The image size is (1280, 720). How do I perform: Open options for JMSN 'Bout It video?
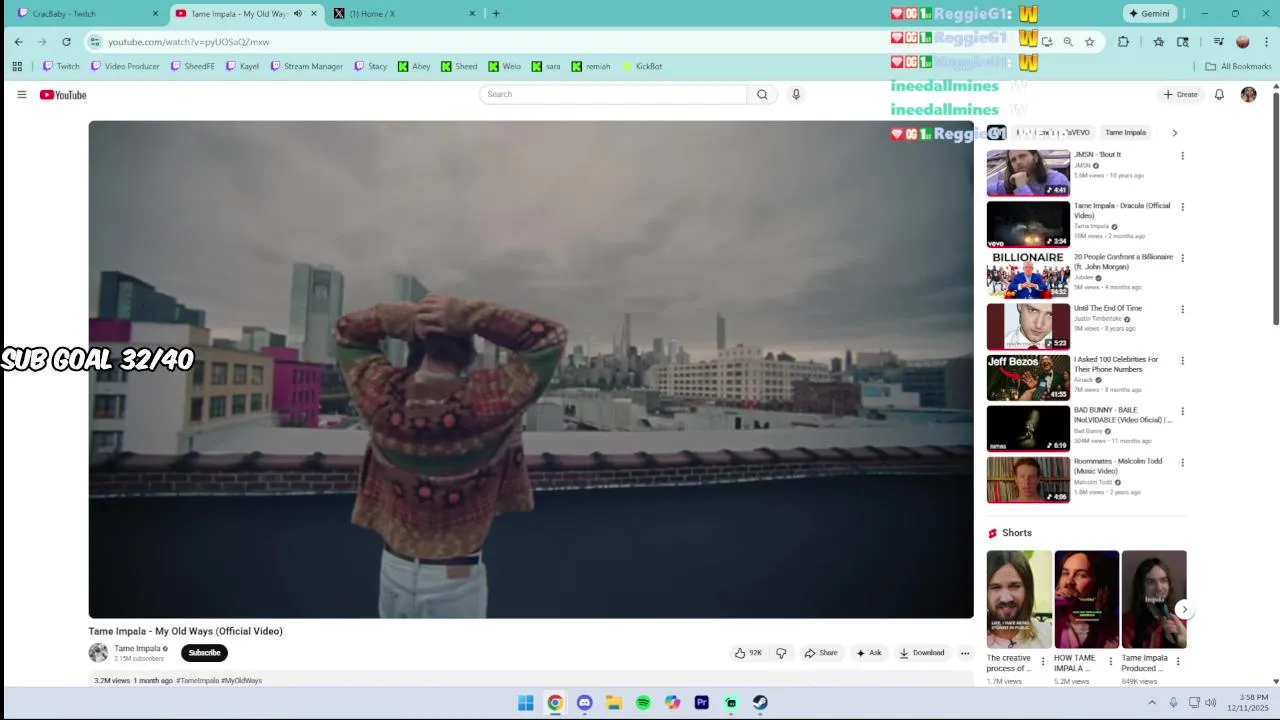pos(1182,156)
